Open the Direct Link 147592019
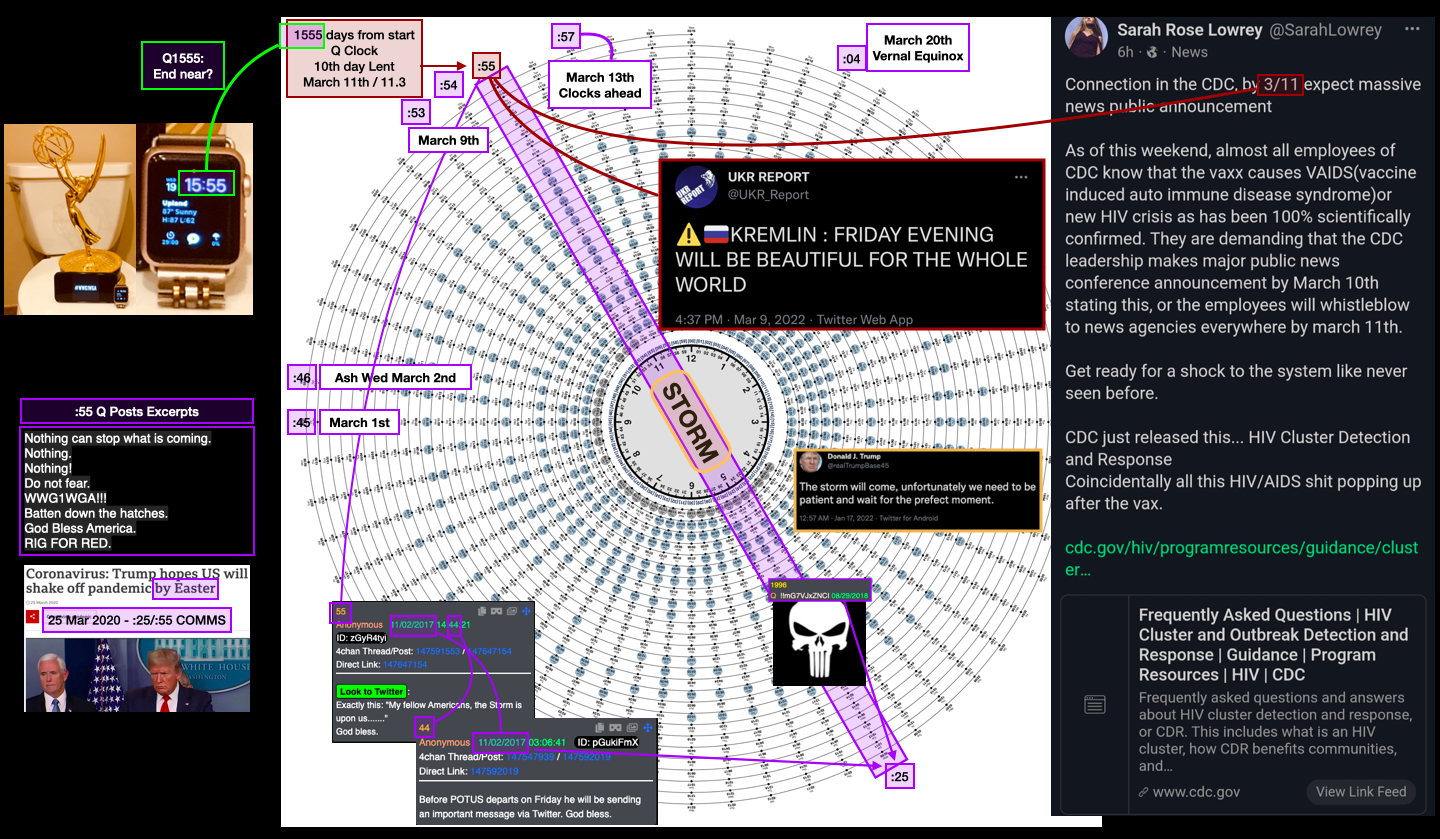The image size is (1440, 839). pyautogui.click(x=495, y=771)
